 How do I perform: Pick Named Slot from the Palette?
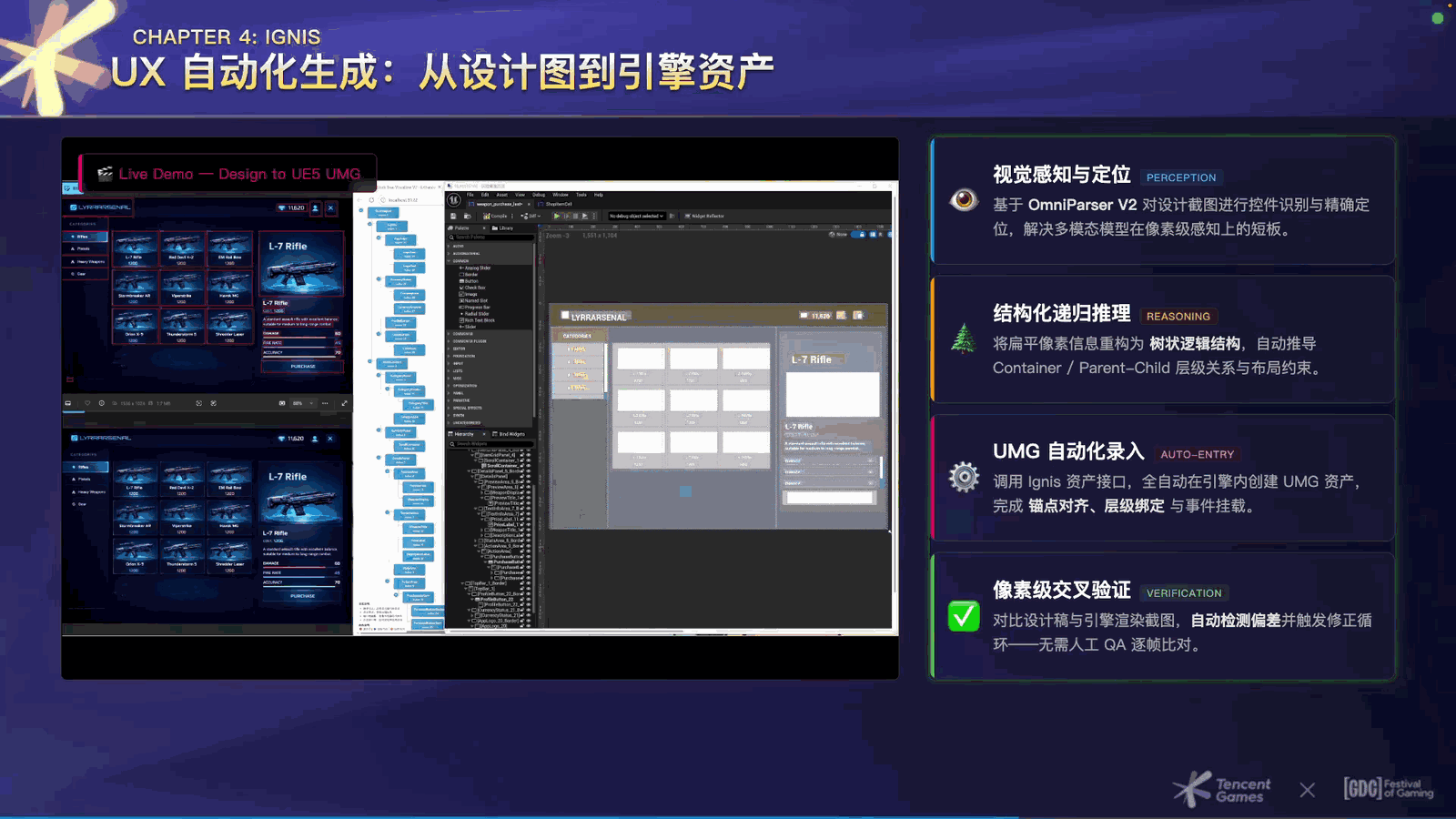click(474, 300)
